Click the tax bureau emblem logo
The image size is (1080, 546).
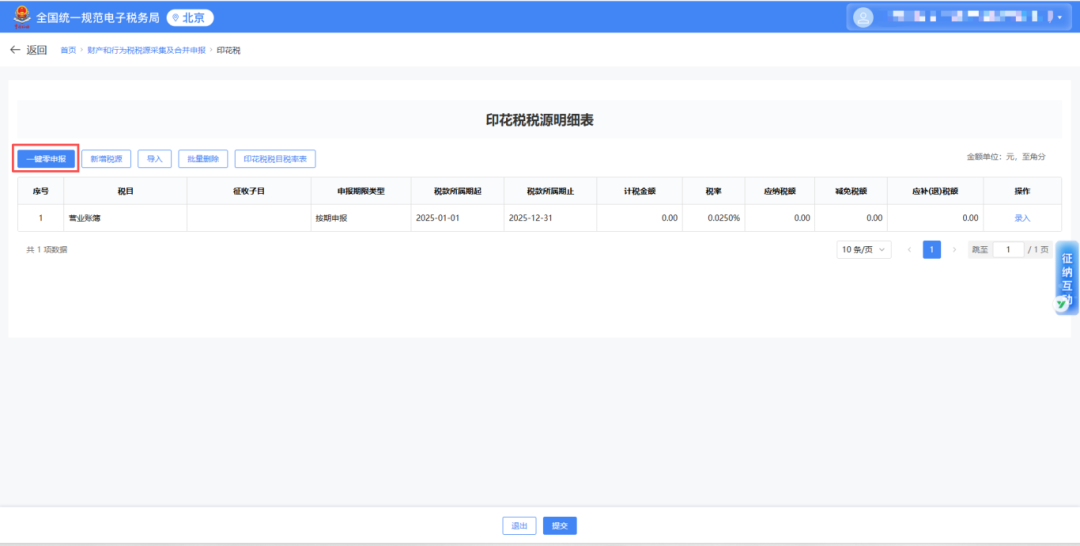pos(20,17)
